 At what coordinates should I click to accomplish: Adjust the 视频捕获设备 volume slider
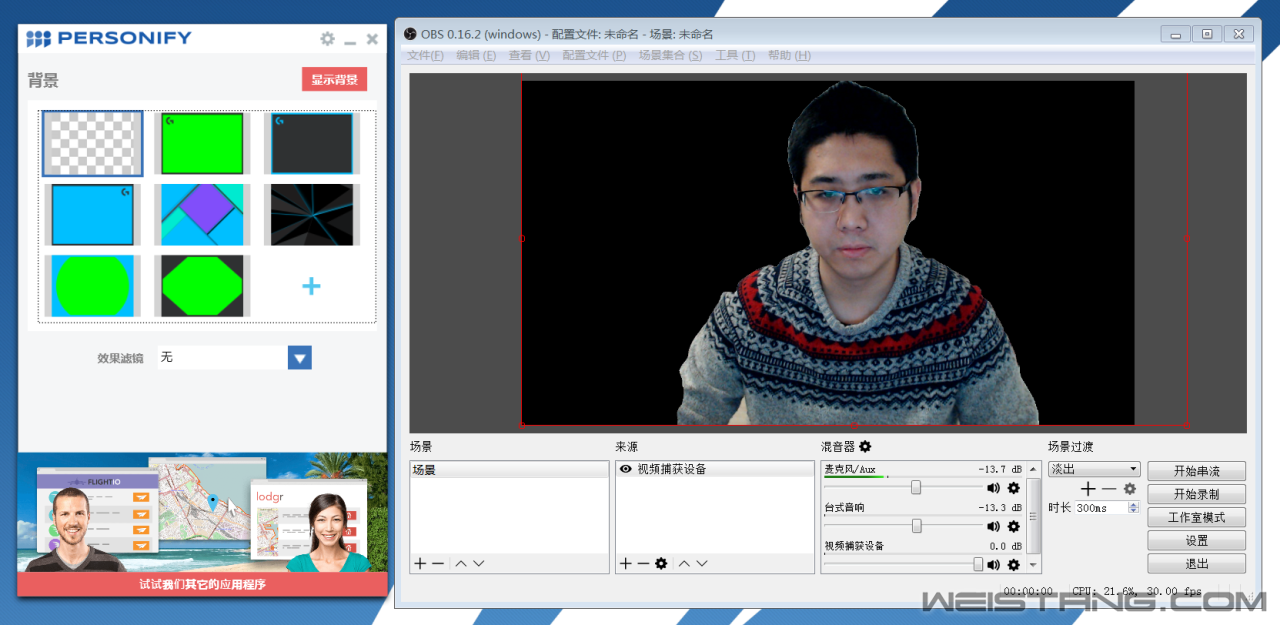tap(978, 564)
